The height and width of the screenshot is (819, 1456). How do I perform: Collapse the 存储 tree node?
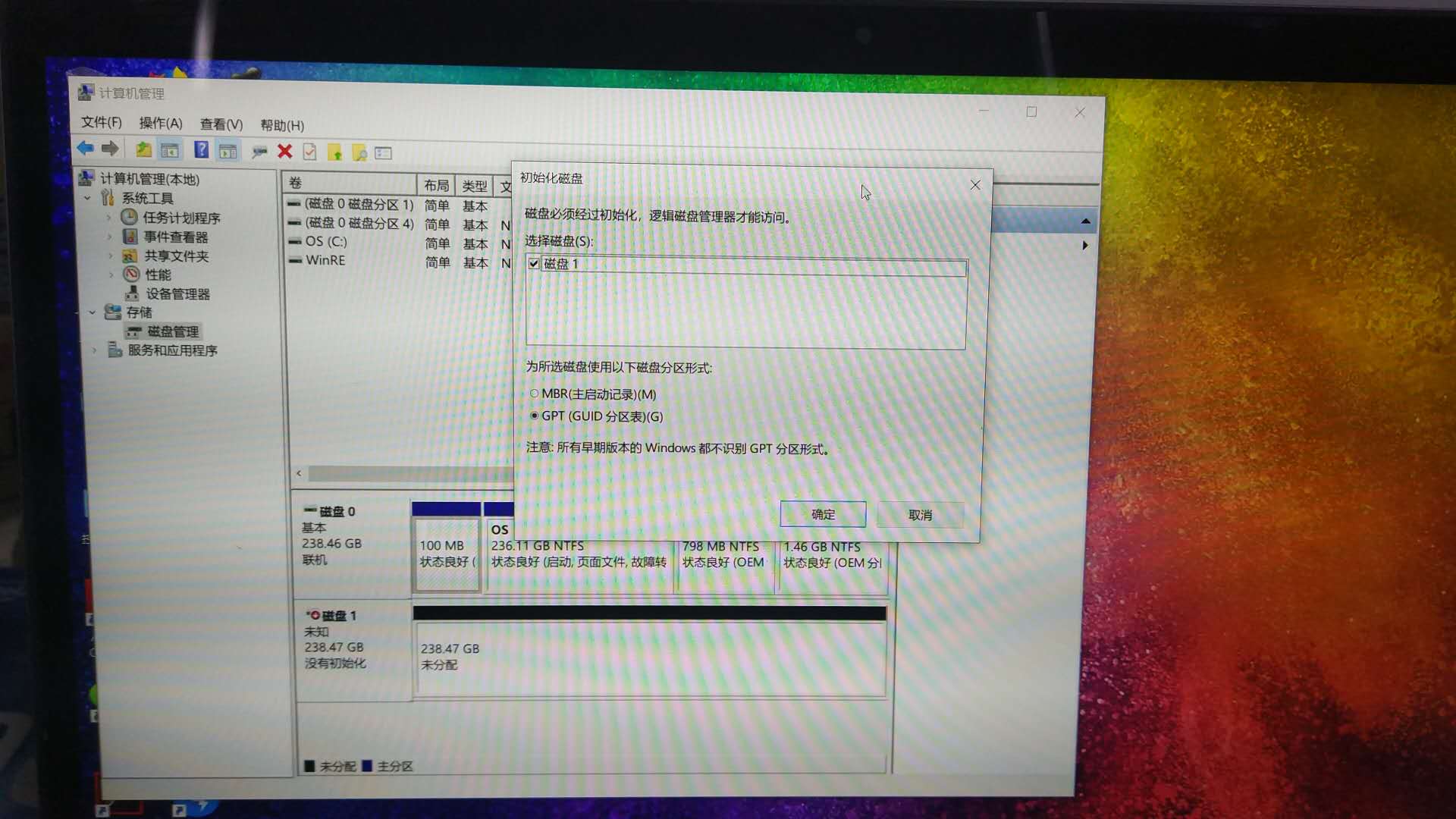tap(93, 312)
